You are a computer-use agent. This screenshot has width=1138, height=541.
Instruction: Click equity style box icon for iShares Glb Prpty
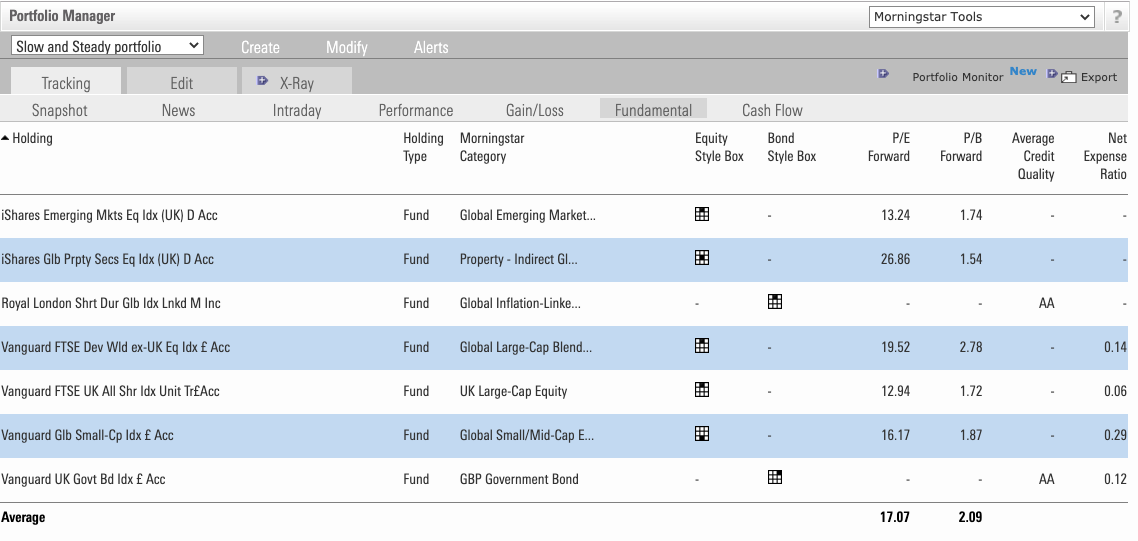pos(702,258)
